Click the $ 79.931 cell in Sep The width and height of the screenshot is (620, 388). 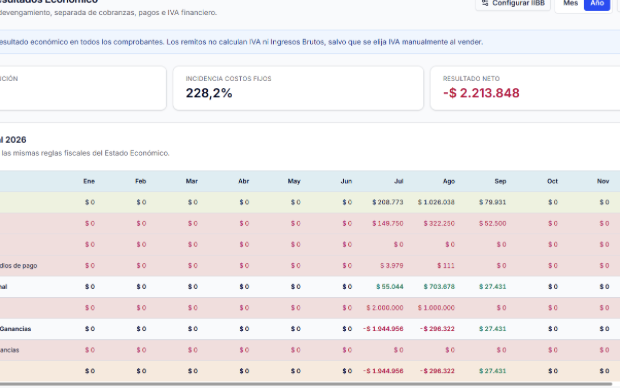(493, 202)
